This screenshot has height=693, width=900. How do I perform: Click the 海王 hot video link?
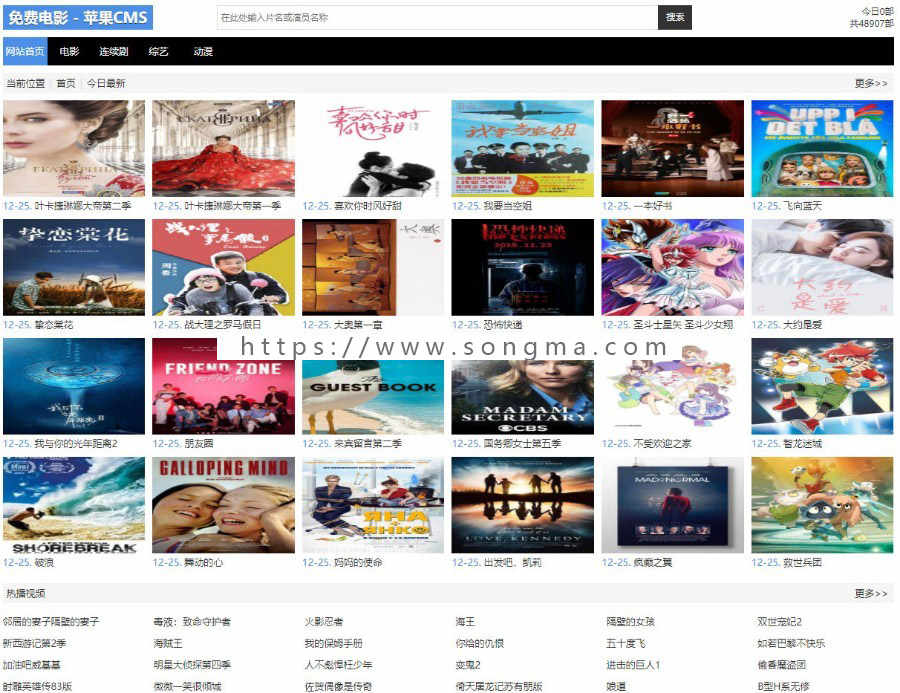[x=465, y=622]
